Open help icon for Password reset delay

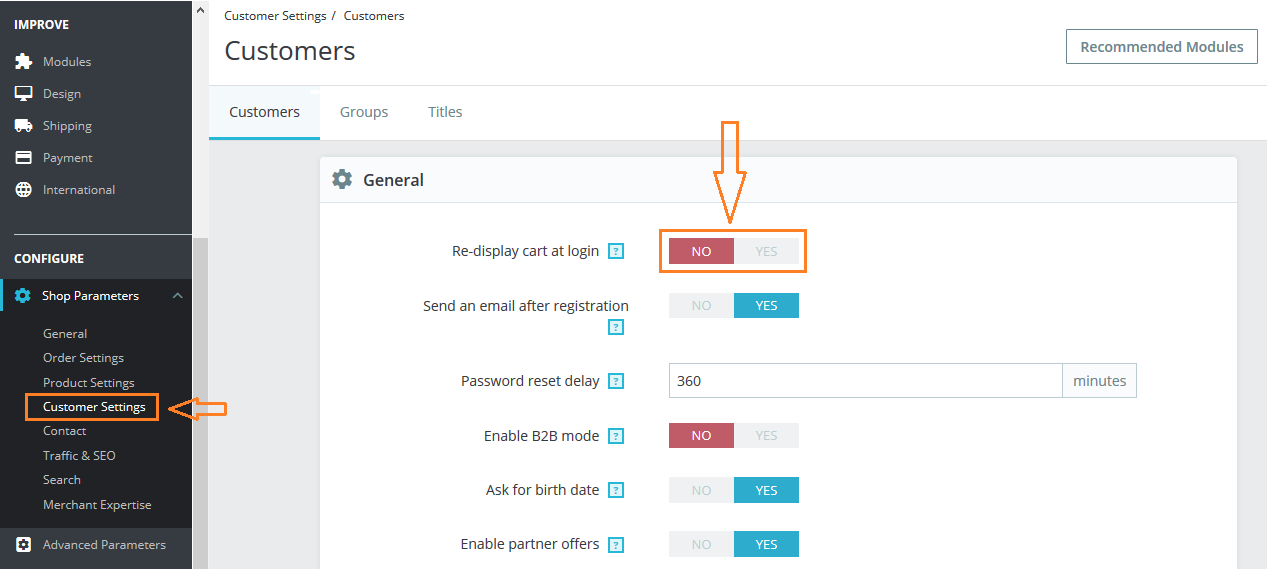point(616,381)
